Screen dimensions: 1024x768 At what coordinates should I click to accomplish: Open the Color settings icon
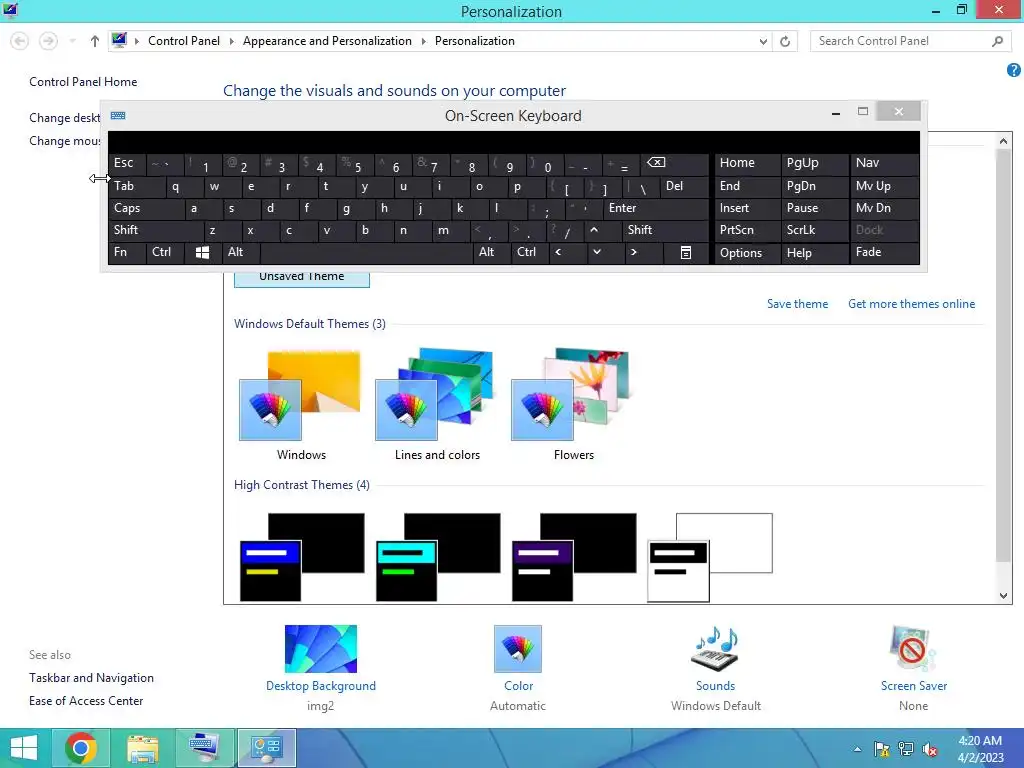pos(518,648)
